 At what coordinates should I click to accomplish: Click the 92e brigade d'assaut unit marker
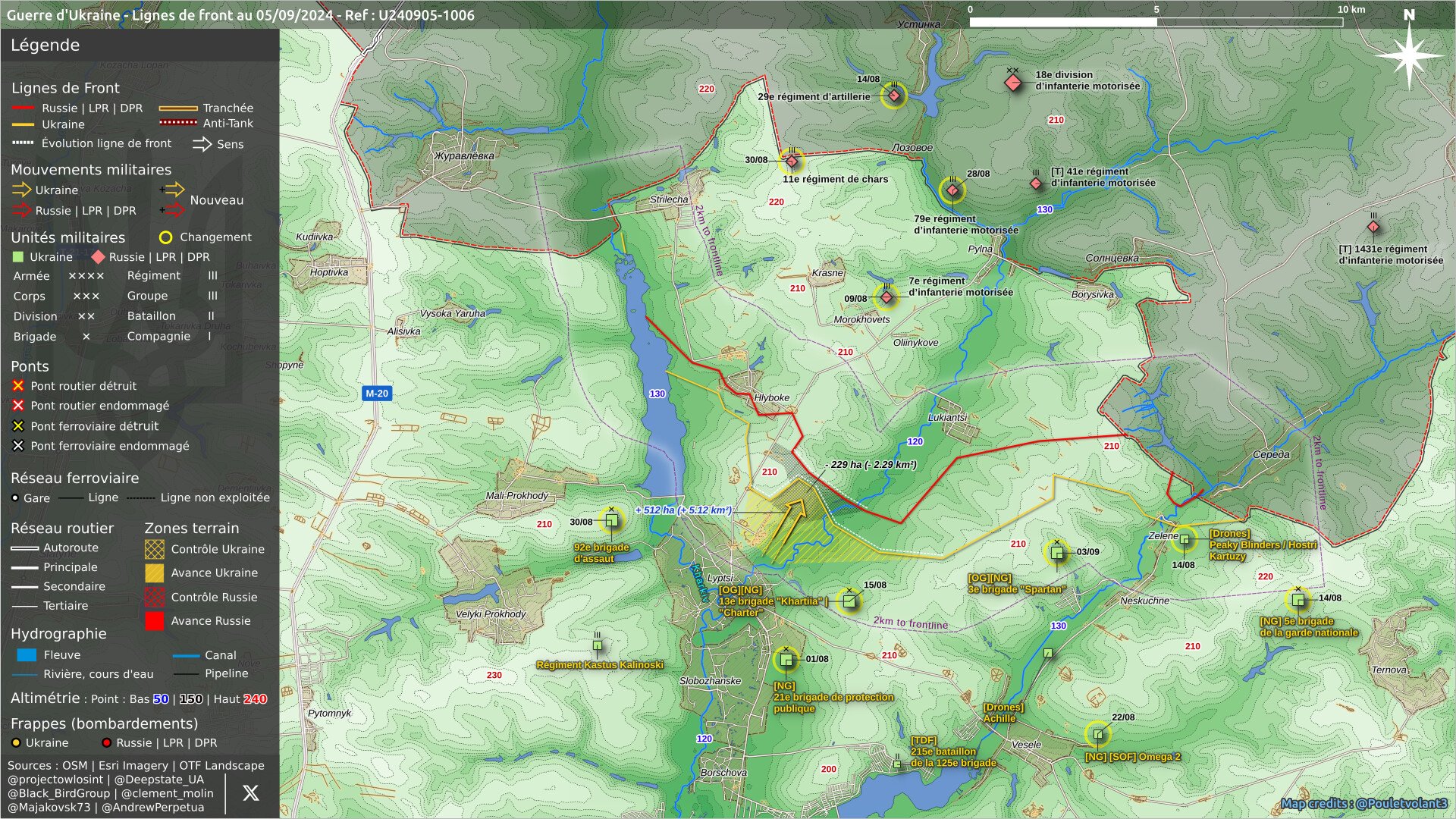(x=611, y=521)
